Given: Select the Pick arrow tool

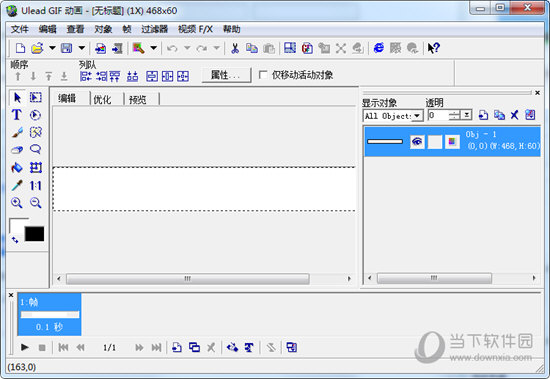Looking at the screenshot, I should click(x=17, y=97).
